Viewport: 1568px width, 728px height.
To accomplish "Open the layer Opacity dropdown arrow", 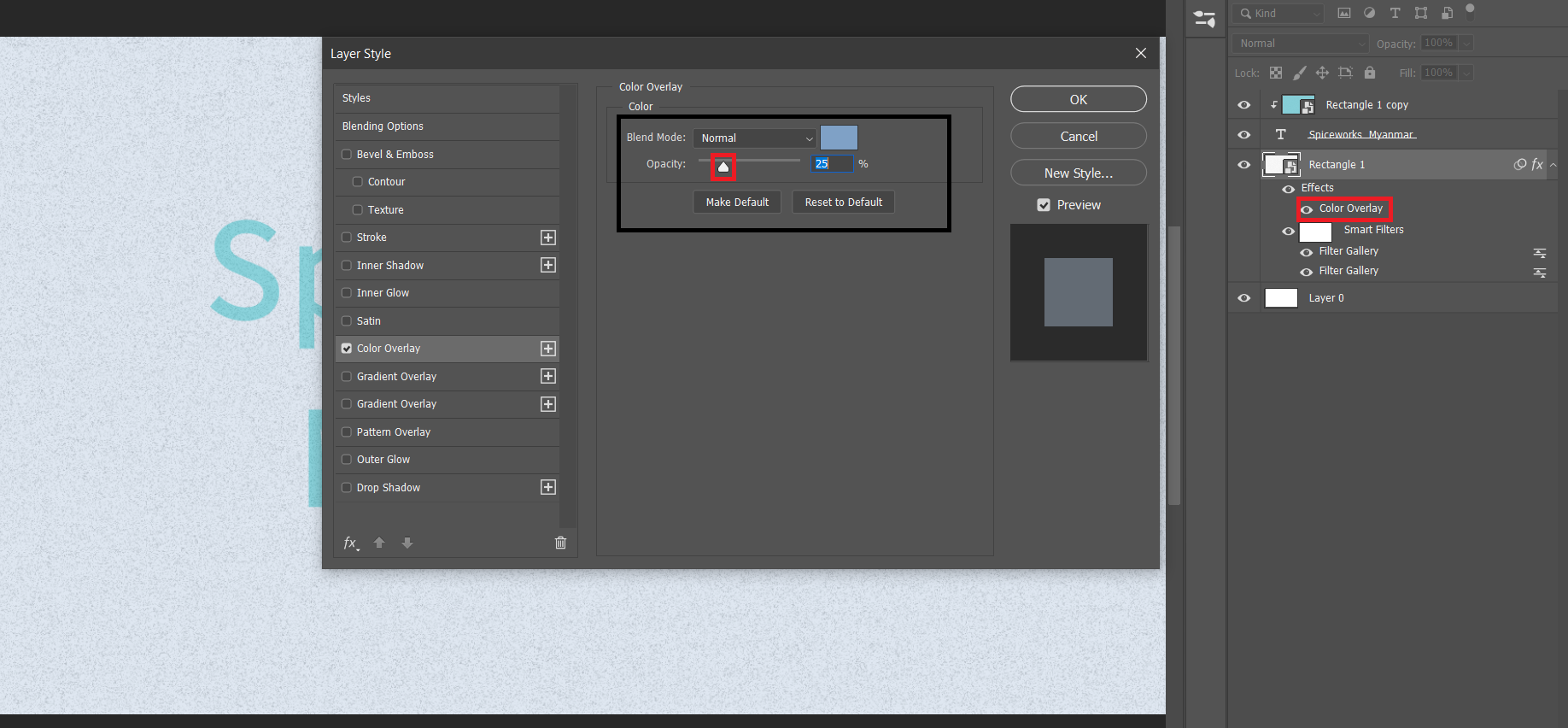I will (1466, 44).
